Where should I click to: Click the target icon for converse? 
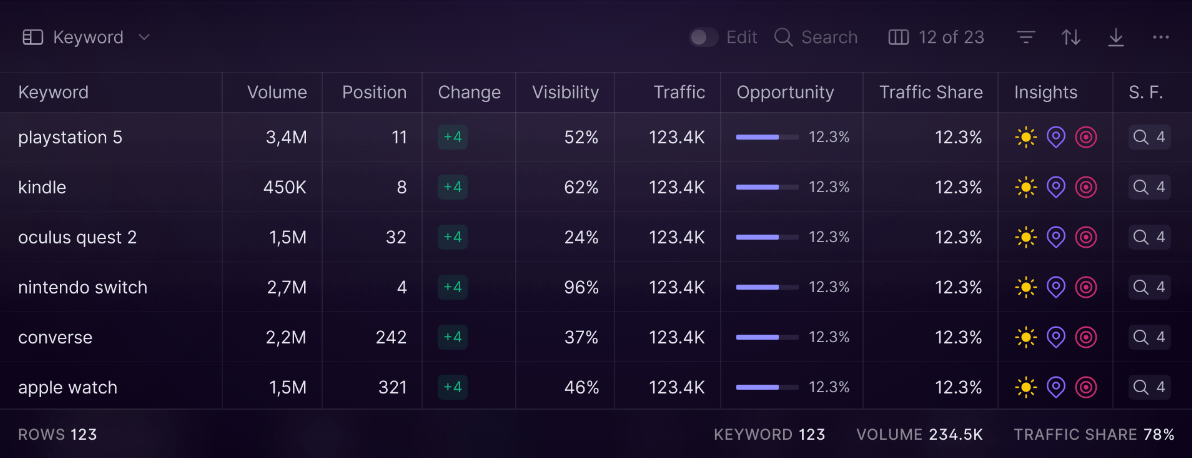1086,337
